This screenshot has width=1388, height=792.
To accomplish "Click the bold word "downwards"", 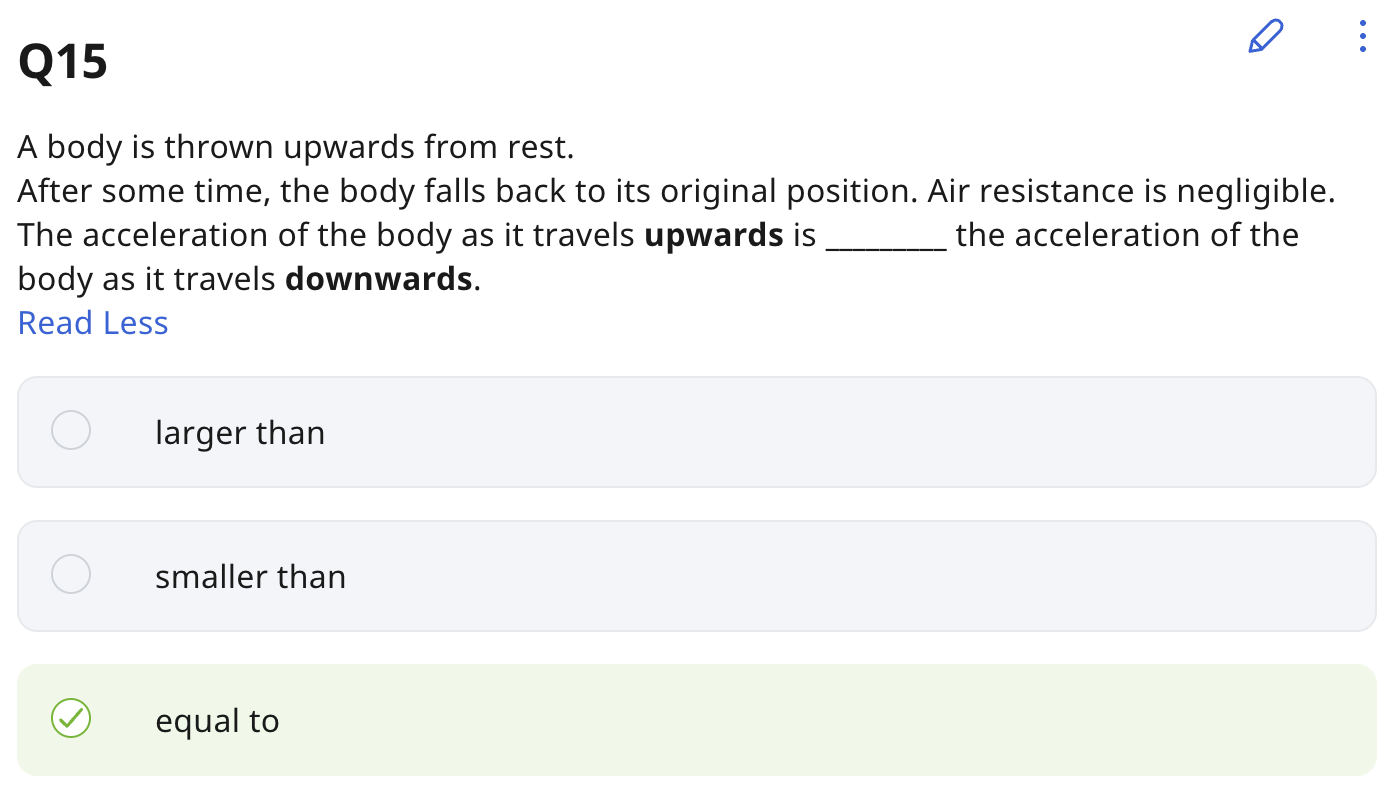I will tap(378, 279).
